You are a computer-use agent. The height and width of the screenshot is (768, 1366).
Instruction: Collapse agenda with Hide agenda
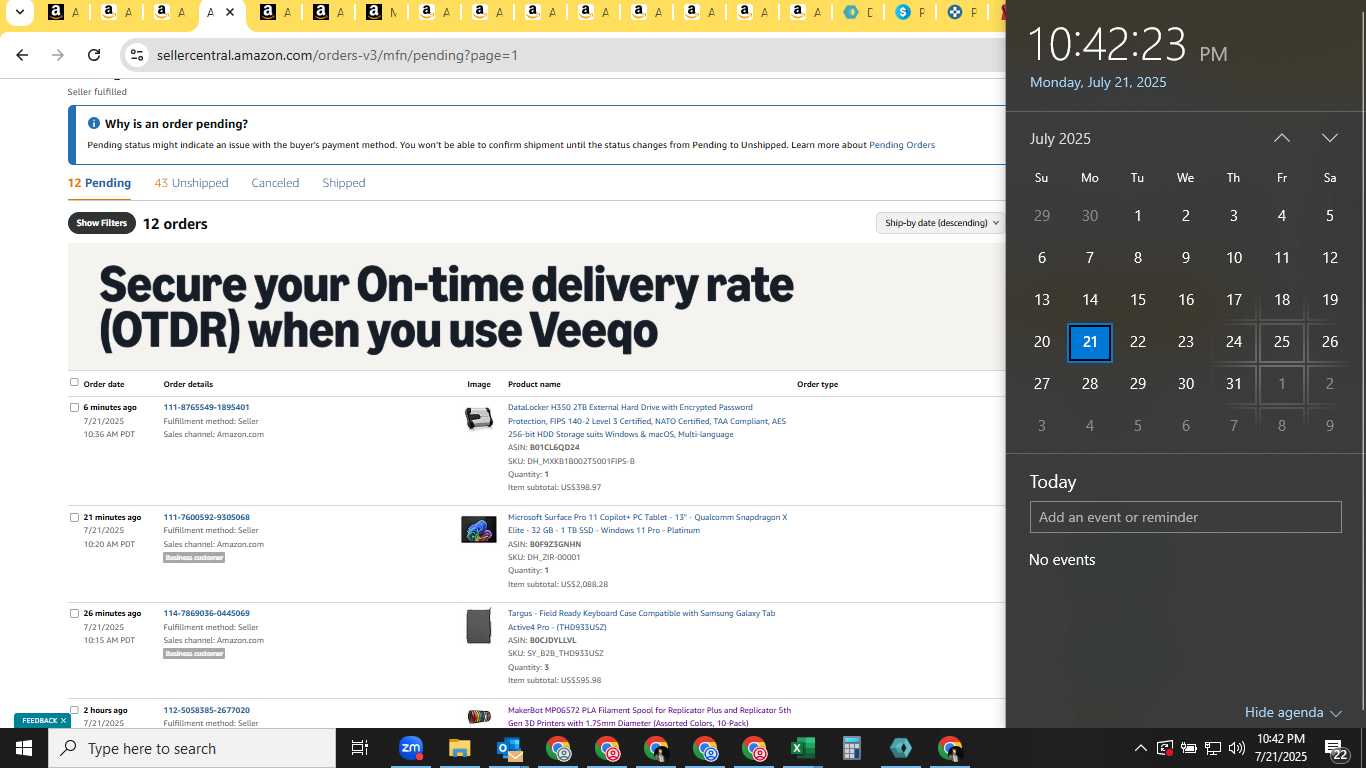coord(1292,712)
